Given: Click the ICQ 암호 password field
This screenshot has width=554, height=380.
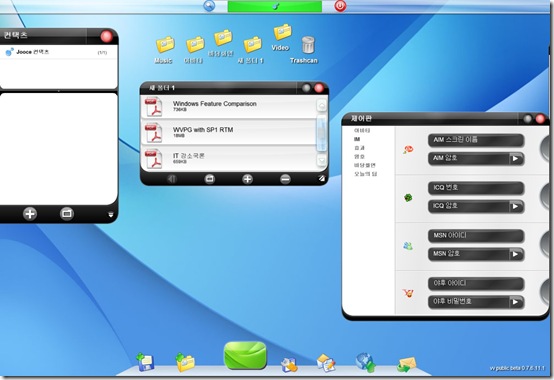Looking at the screenshot, I should (x=468, y=206).
